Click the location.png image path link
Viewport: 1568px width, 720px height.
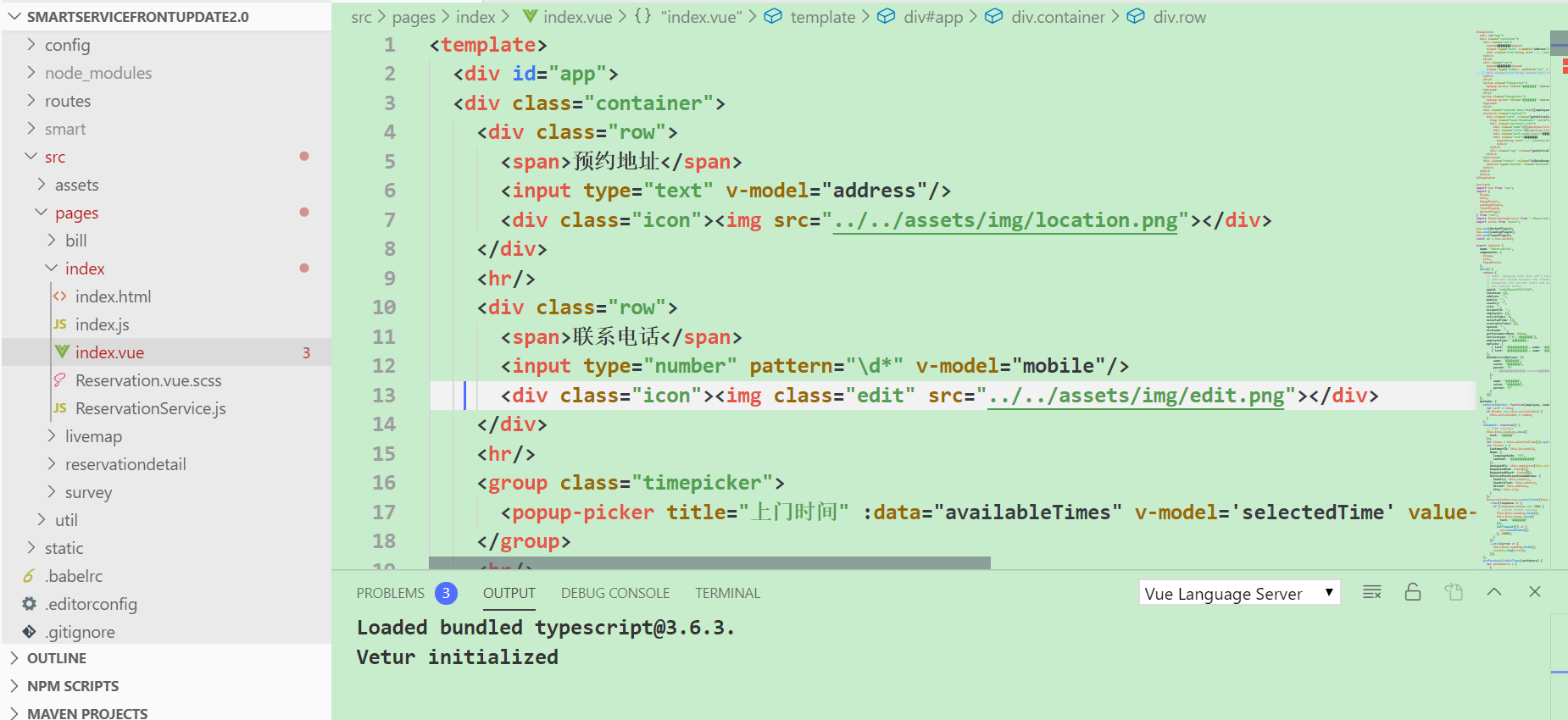(x=1005, y=220)
